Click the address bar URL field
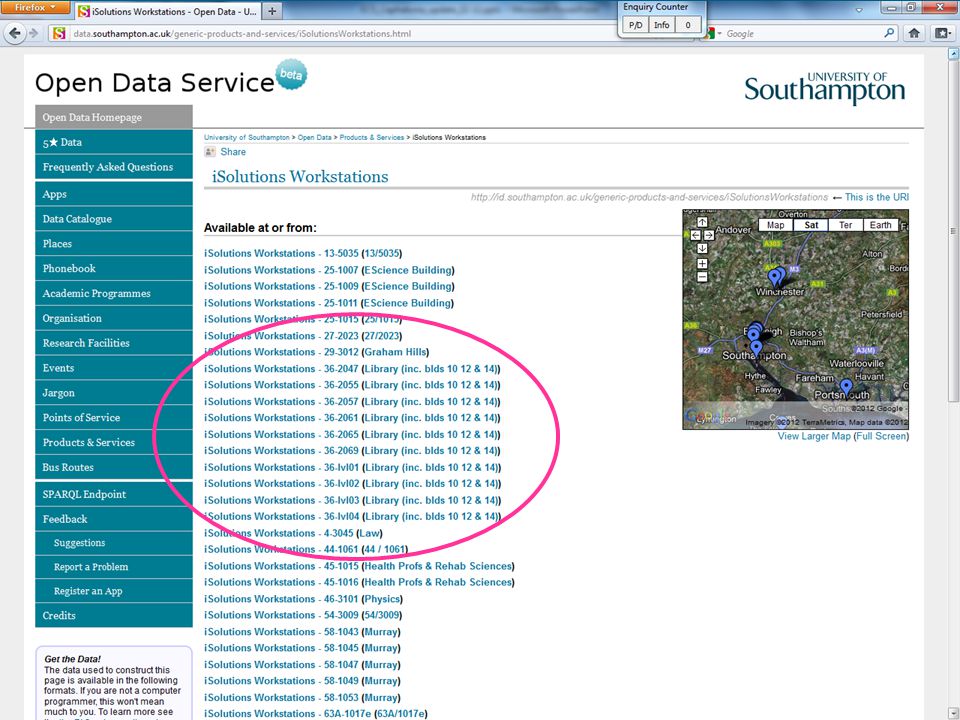 click(x=343, y=34)
